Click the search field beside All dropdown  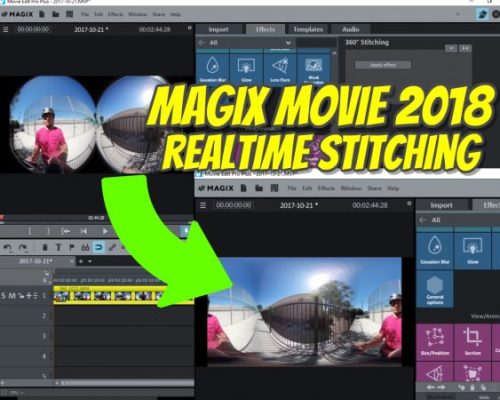click(x=316, y=43)
